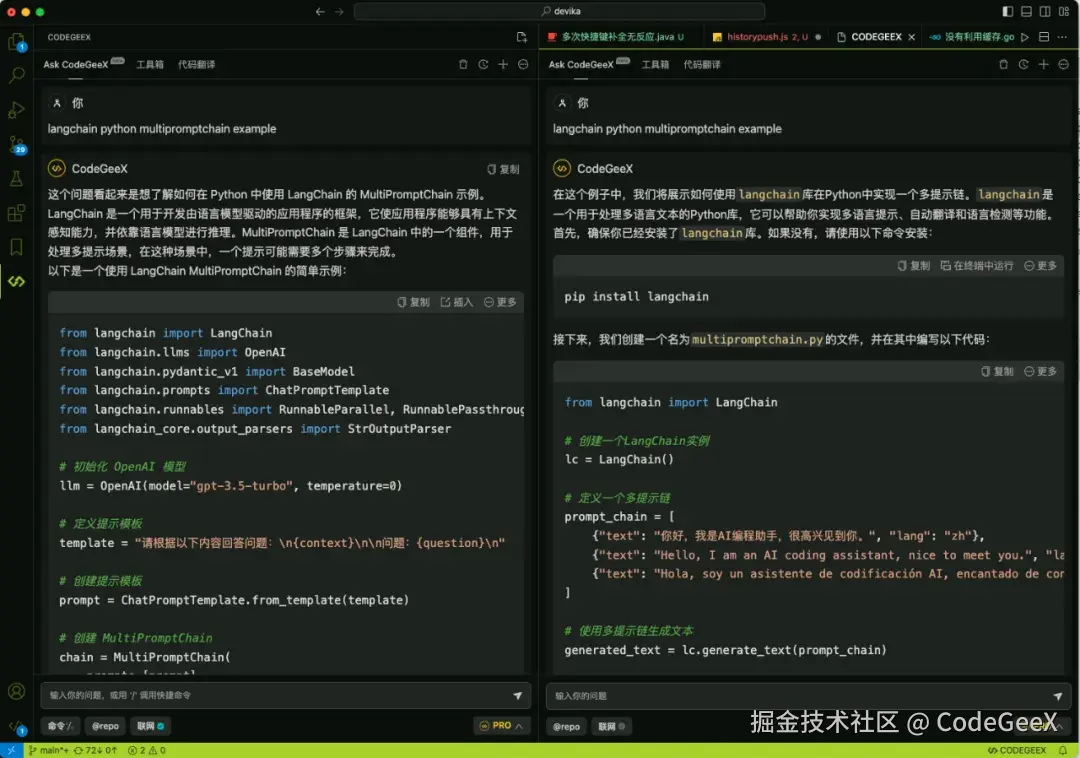Click 复制 on the multipromptchain.py code block
This screenshot has width=1080, height=758.
coord(997,371)
